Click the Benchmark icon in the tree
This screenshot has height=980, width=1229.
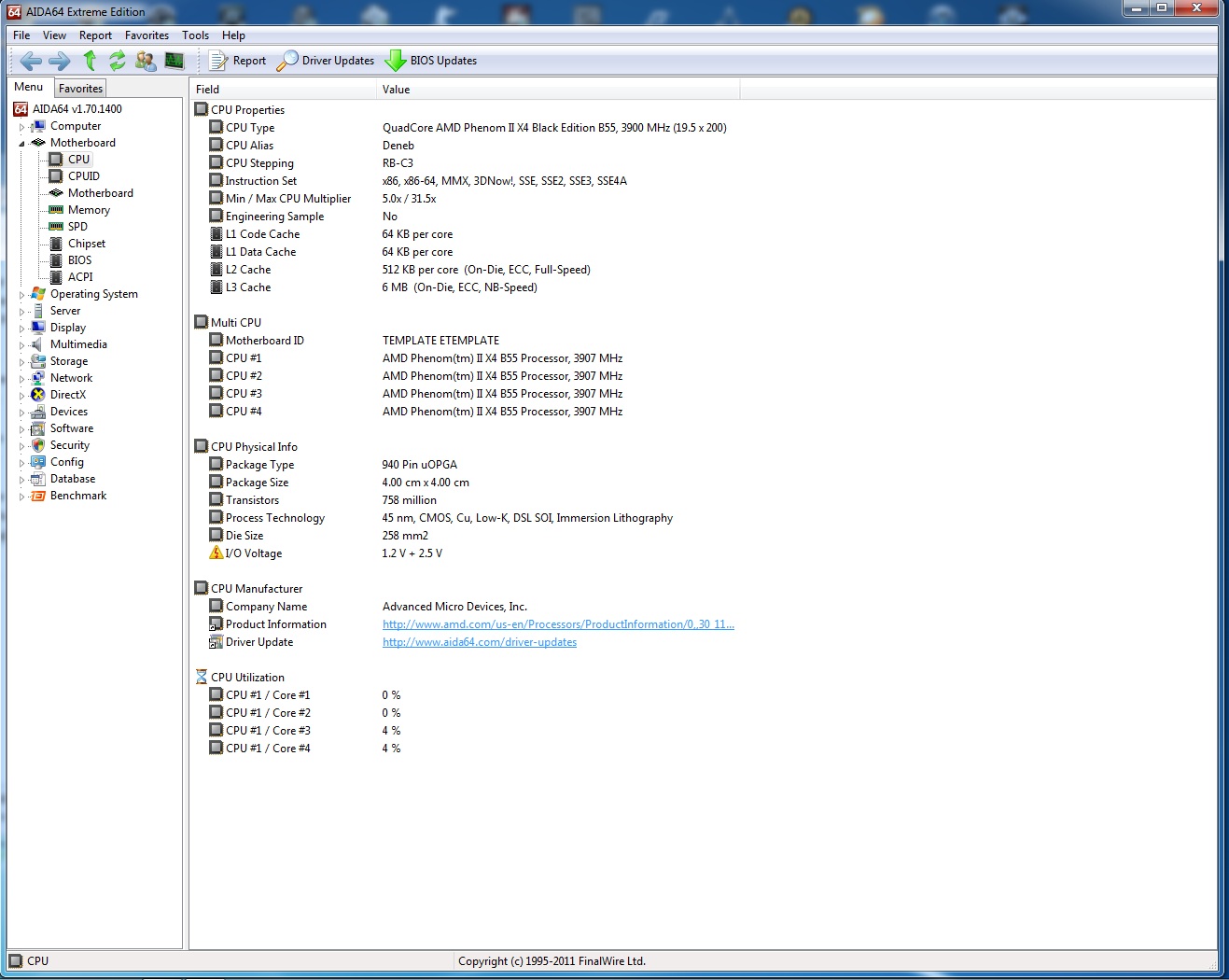click(38, 496)
